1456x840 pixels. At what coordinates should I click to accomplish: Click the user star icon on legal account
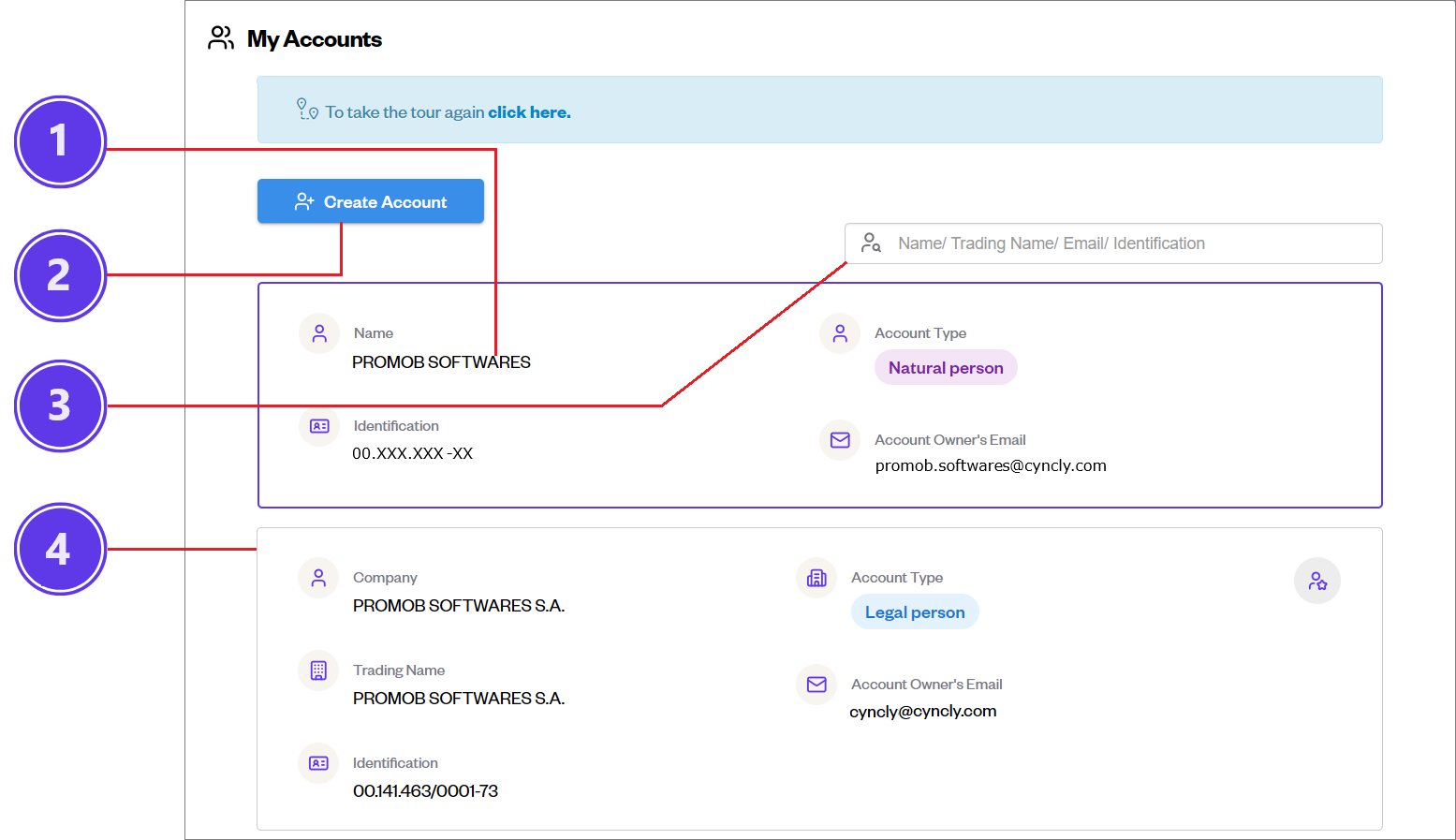(x=1316, y=581)
